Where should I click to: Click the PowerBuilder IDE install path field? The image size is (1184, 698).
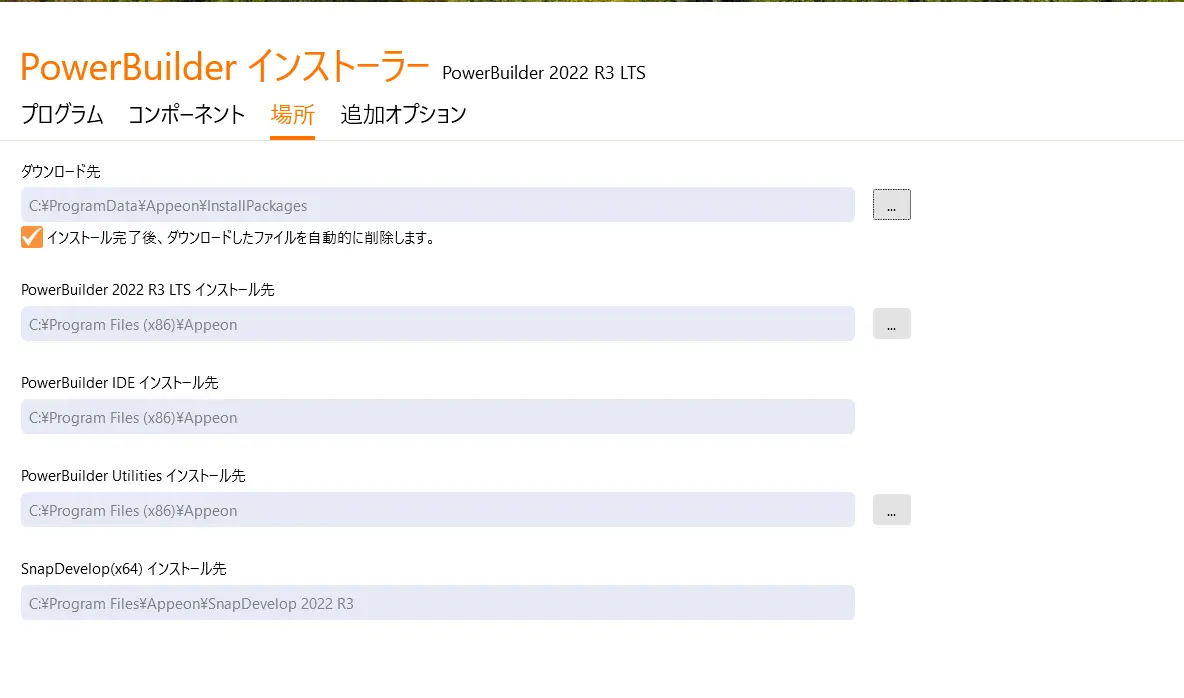click(437, 417)
